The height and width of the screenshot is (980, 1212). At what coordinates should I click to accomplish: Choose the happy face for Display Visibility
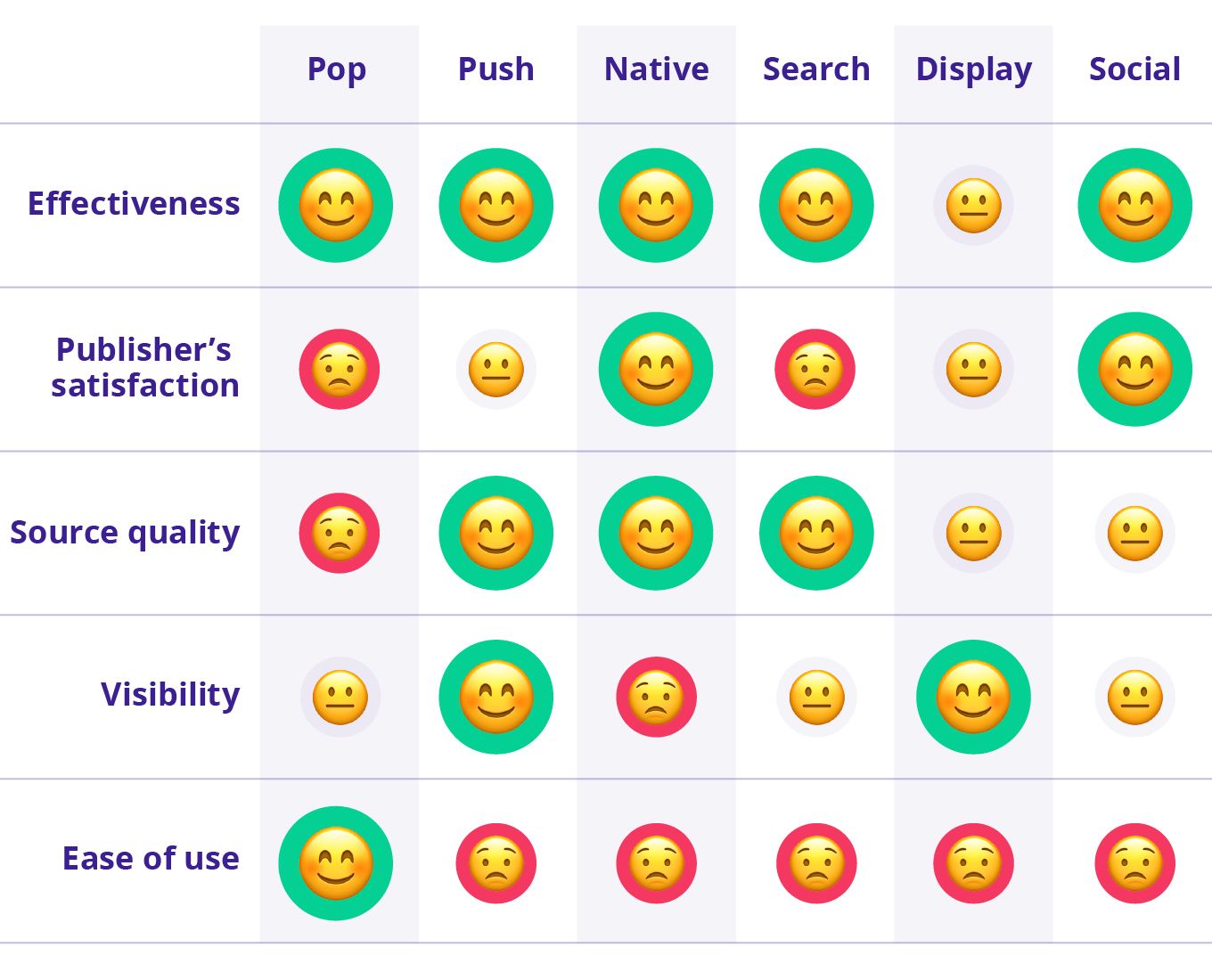click(x=974, y=697)
